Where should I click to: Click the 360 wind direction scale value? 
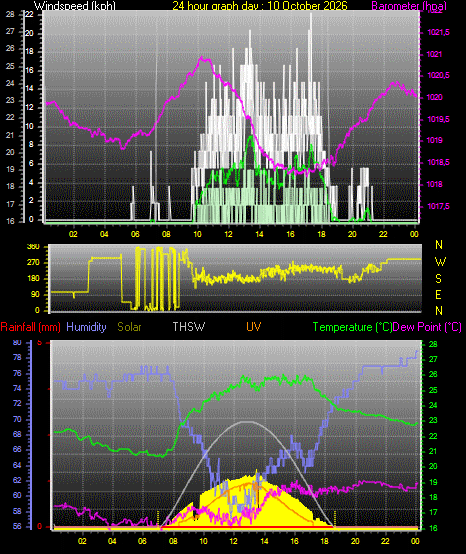click(33, 247)
